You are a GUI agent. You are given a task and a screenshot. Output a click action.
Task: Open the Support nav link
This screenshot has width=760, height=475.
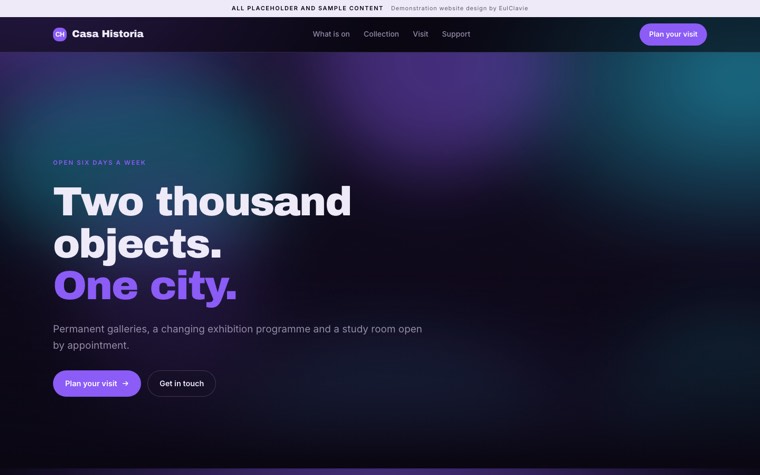(x=456, y=34)
